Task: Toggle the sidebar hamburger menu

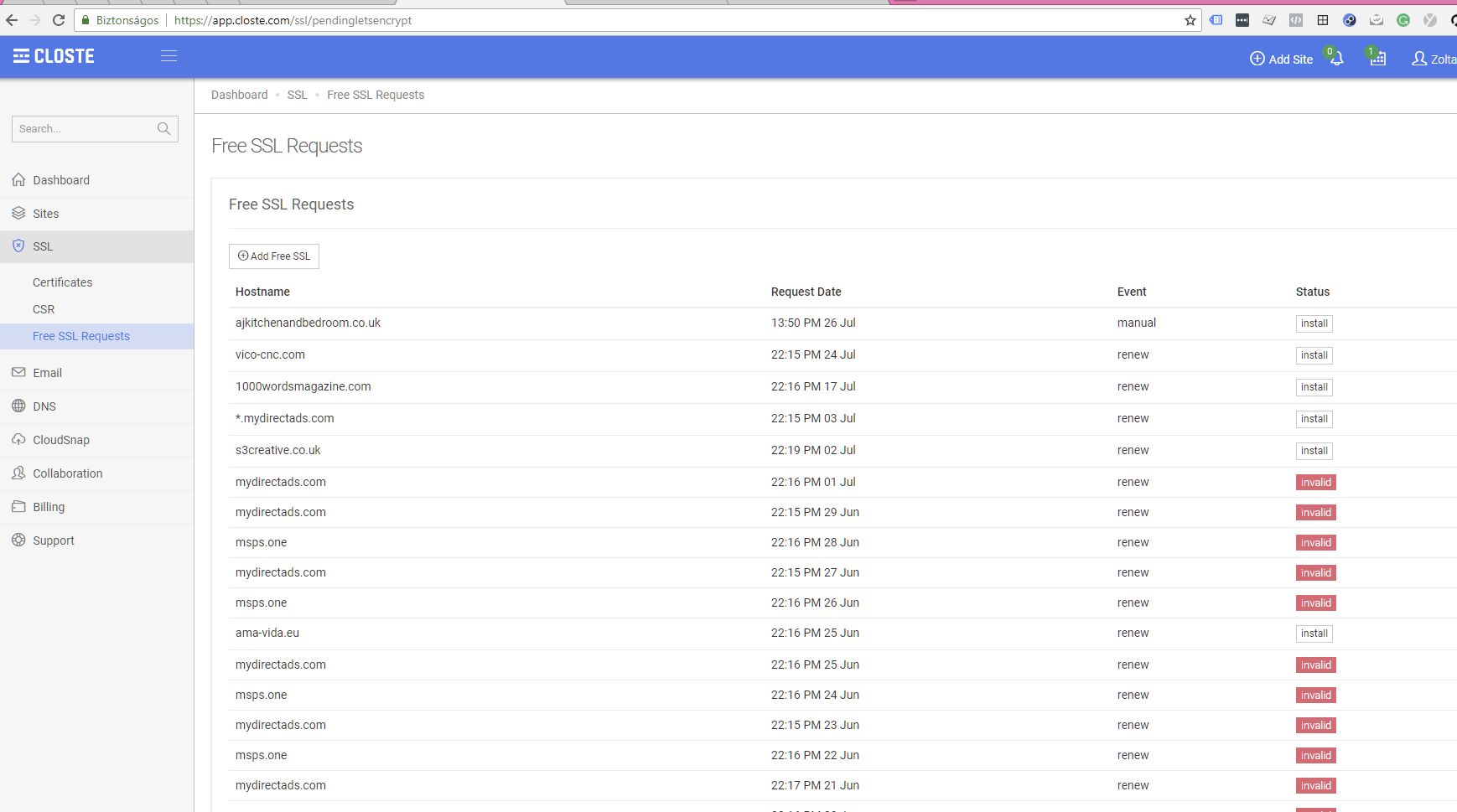Action: [169, 56]
